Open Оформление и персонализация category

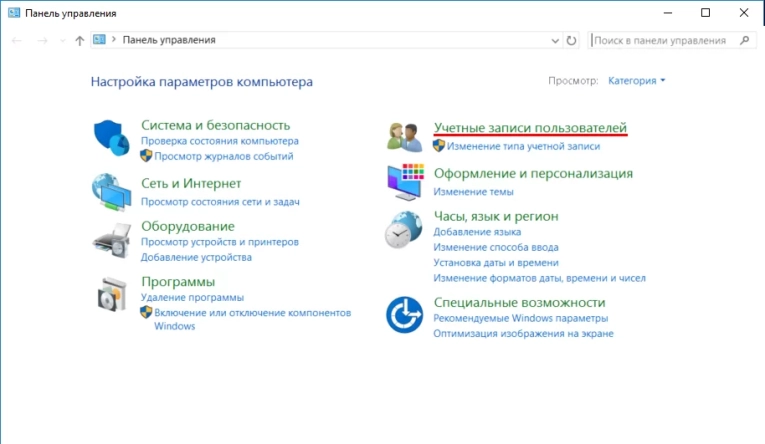coord(533,174)
